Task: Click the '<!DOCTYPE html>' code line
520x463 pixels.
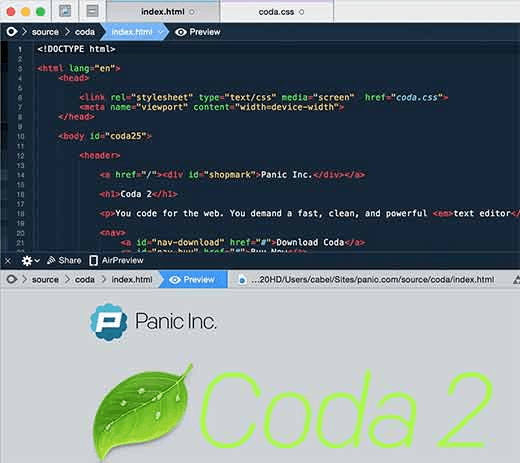Action: click(76, 49)
